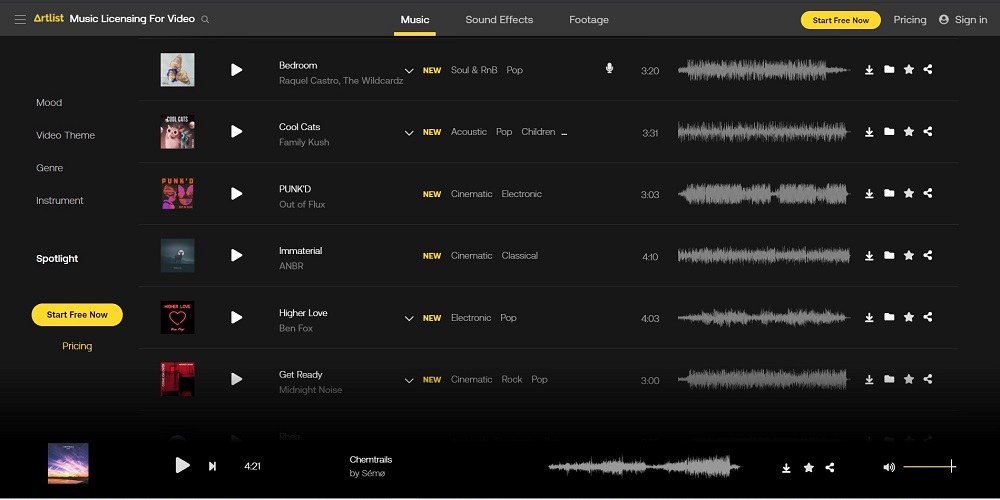Add Cool Cats to a folder
The height and width of the screenshot is (500, 1000).
[x=889, y=131]
